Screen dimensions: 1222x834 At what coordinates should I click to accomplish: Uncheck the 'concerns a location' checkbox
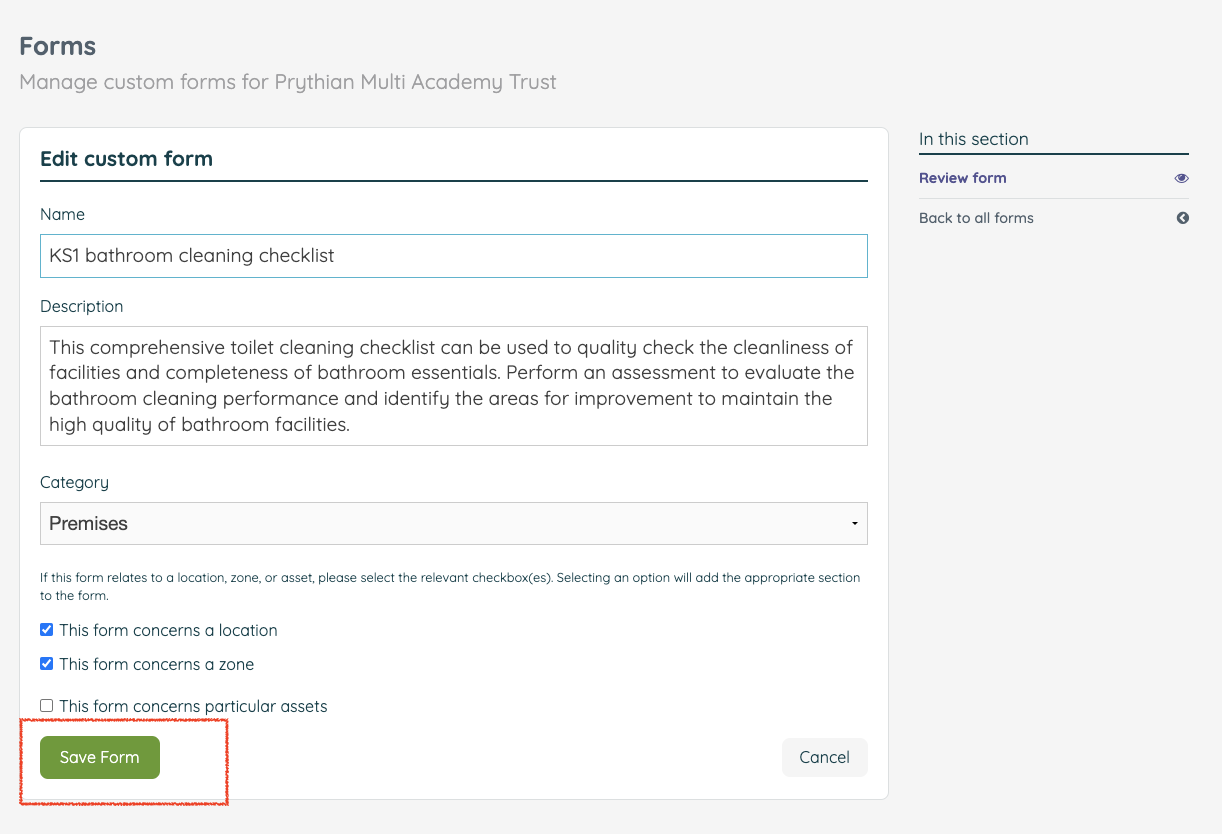(x=47, y=630)
